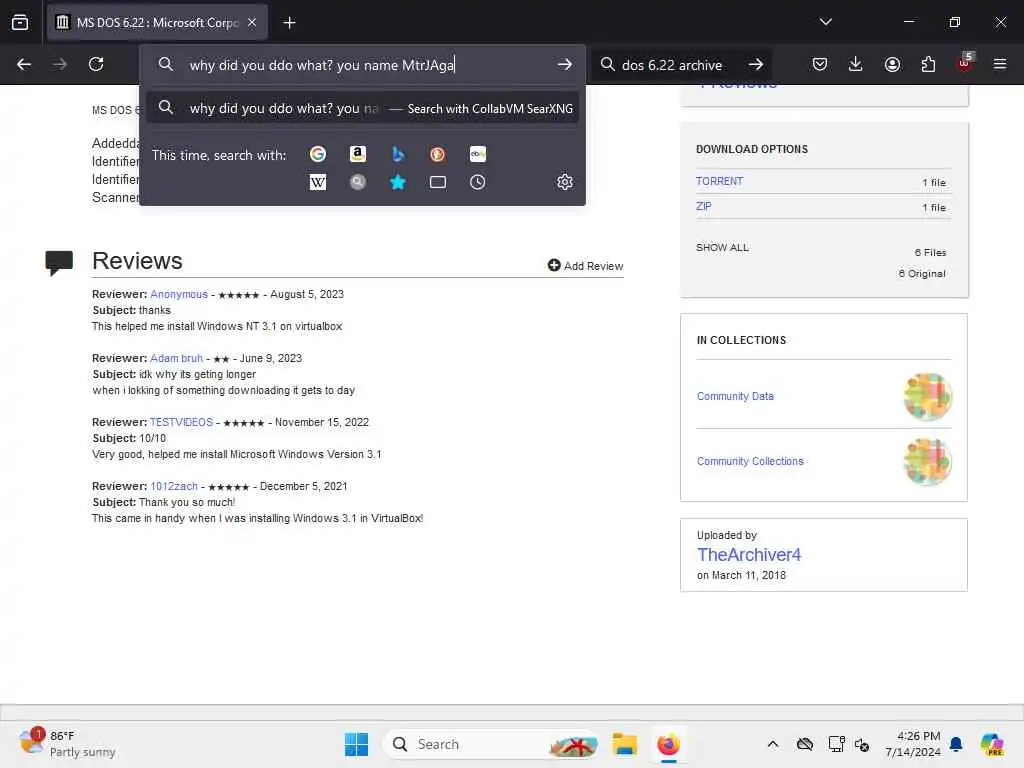Screen dimensions: 1024x768
Task: Search this time with Bing icon
Action: point(398,154)
